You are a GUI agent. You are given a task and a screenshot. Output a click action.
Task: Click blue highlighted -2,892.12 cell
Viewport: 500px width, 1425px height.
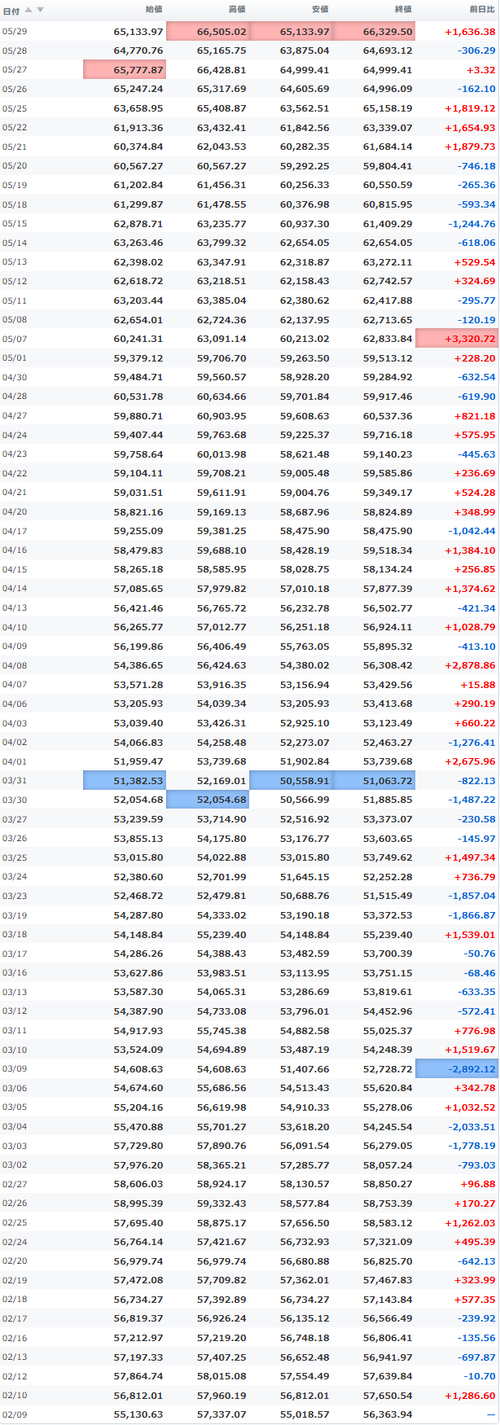[456, 1070]
